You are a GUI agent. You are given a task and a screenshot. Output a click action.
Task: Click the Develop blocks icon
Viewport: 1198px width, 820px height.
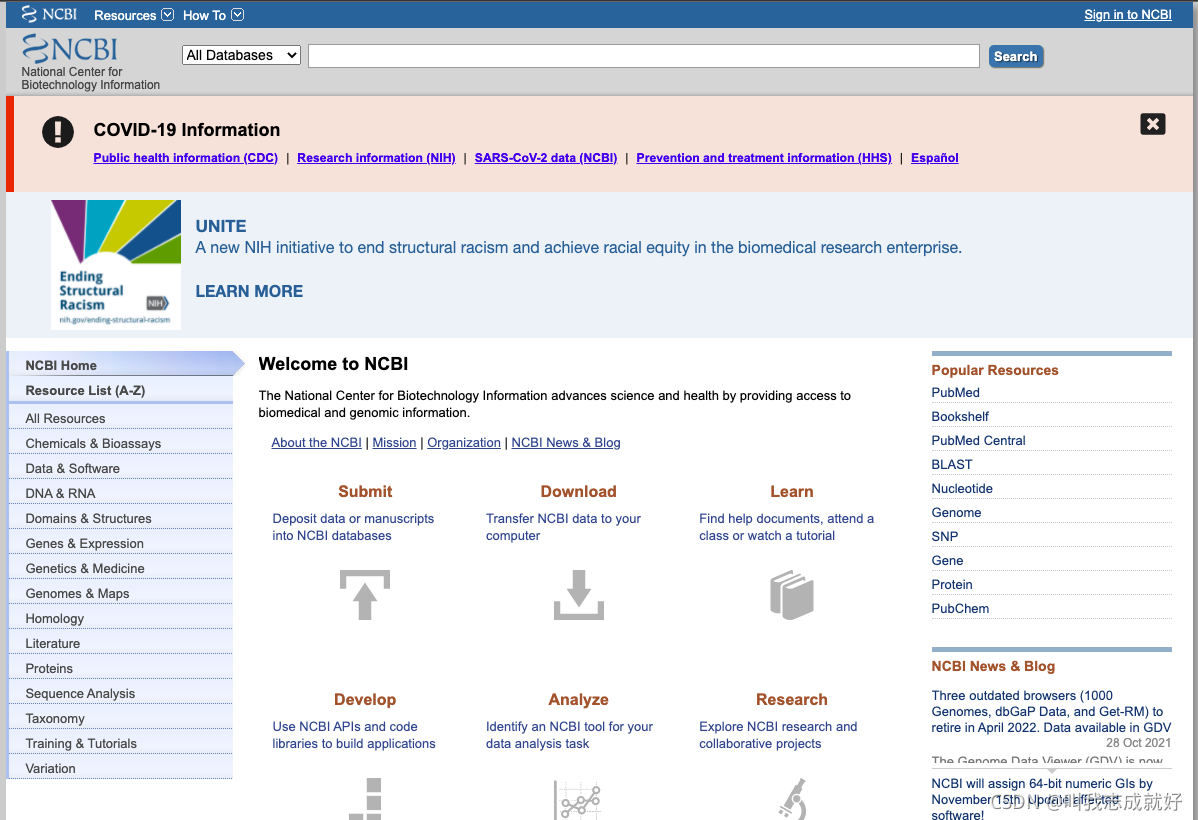coord(365,799)
